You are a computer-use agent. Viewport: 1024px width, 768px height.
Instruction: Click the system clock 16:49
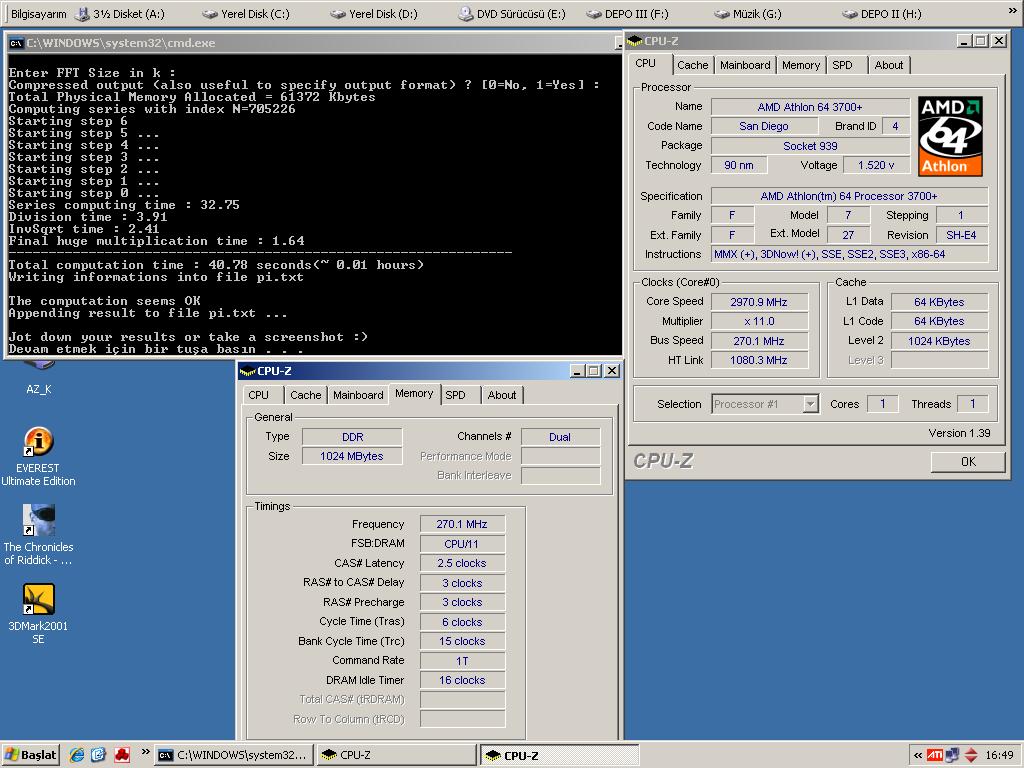tap(999, 756)
